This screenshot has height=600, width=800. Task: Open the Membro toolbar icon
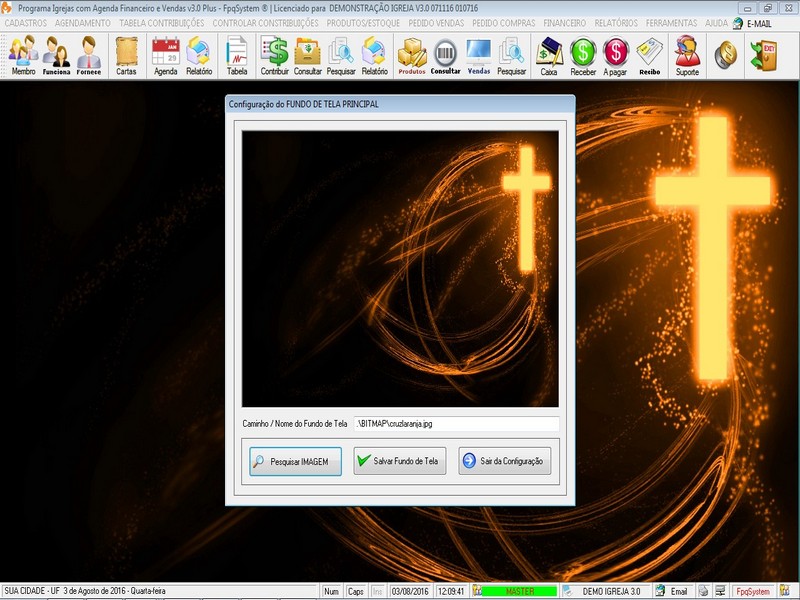click(x=23, y=55)
